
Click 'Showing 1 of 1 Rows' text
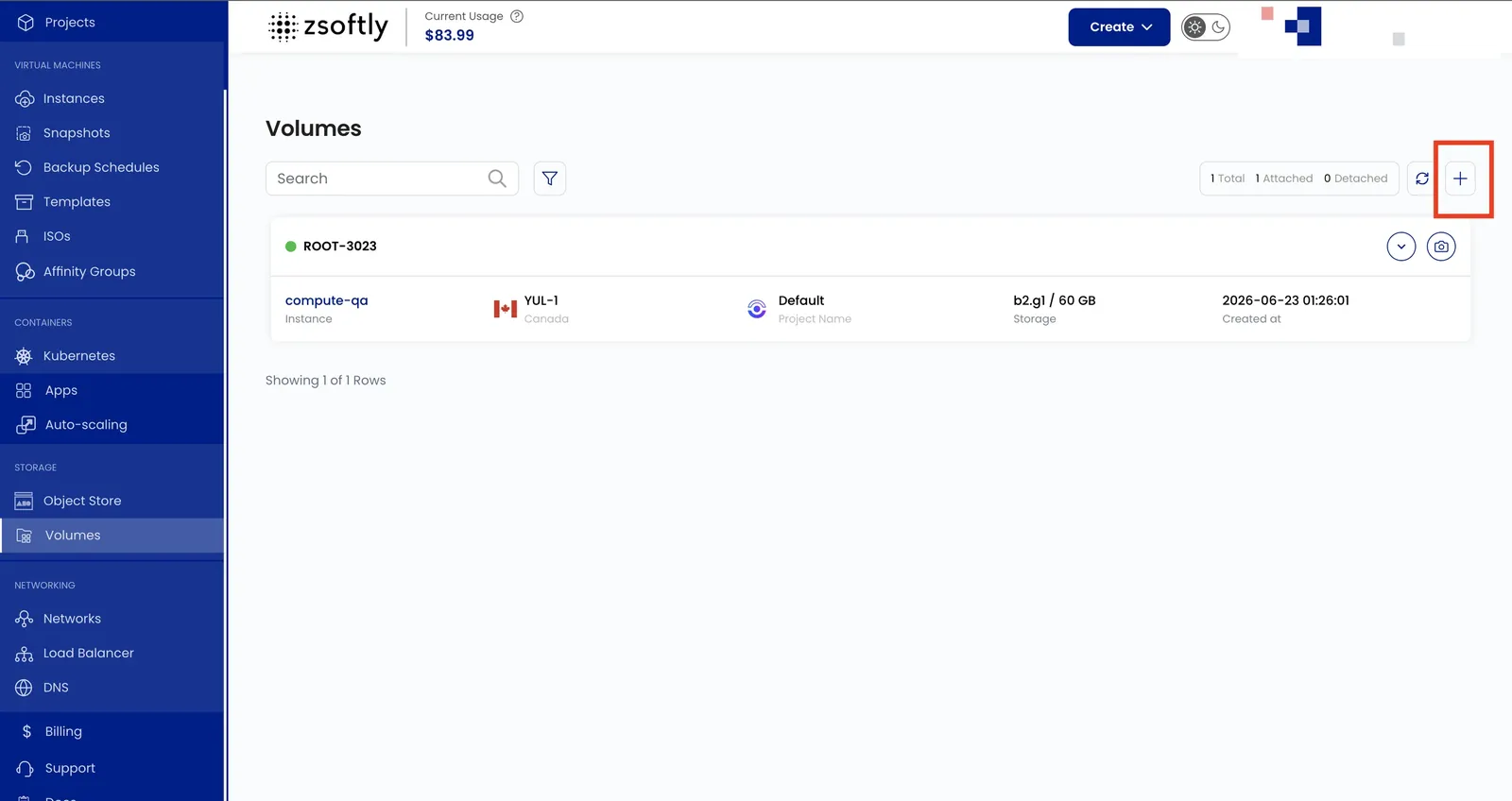coord(326,381)
